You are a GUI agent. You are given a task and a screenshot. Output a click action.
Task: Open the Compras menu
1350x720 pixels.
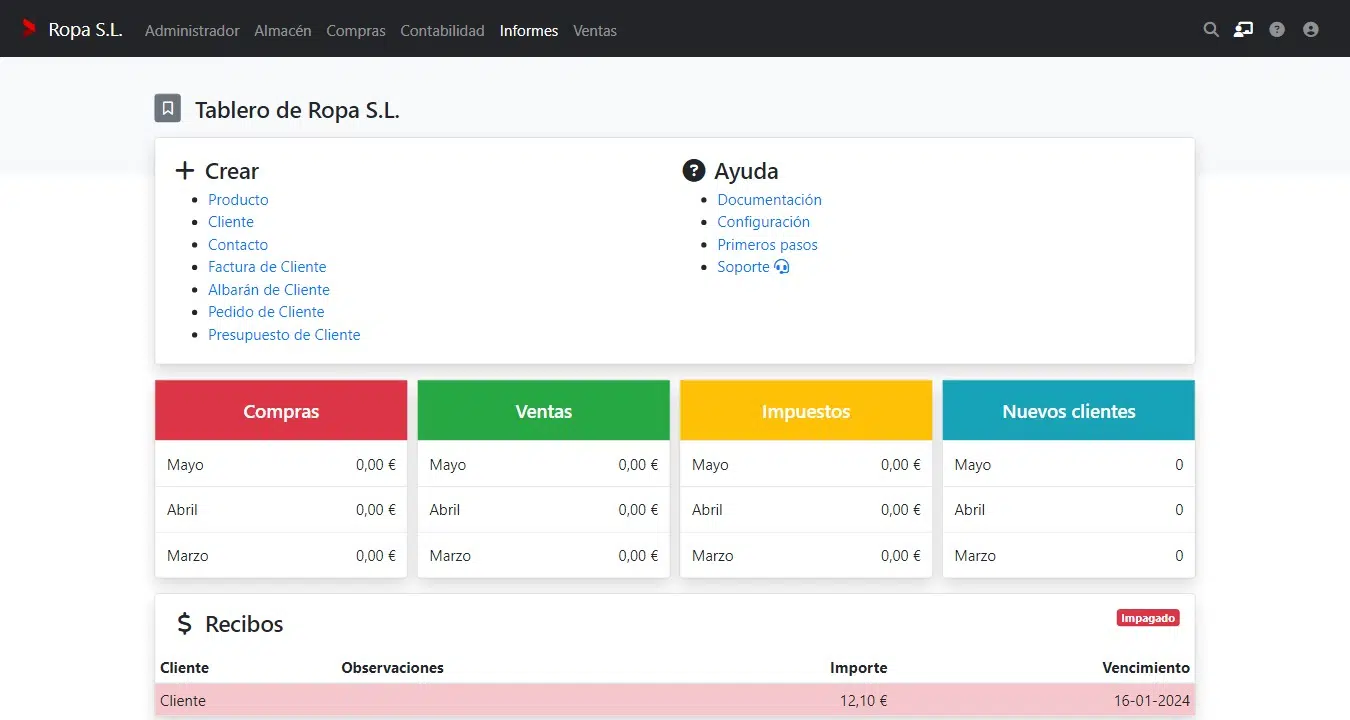355,31
